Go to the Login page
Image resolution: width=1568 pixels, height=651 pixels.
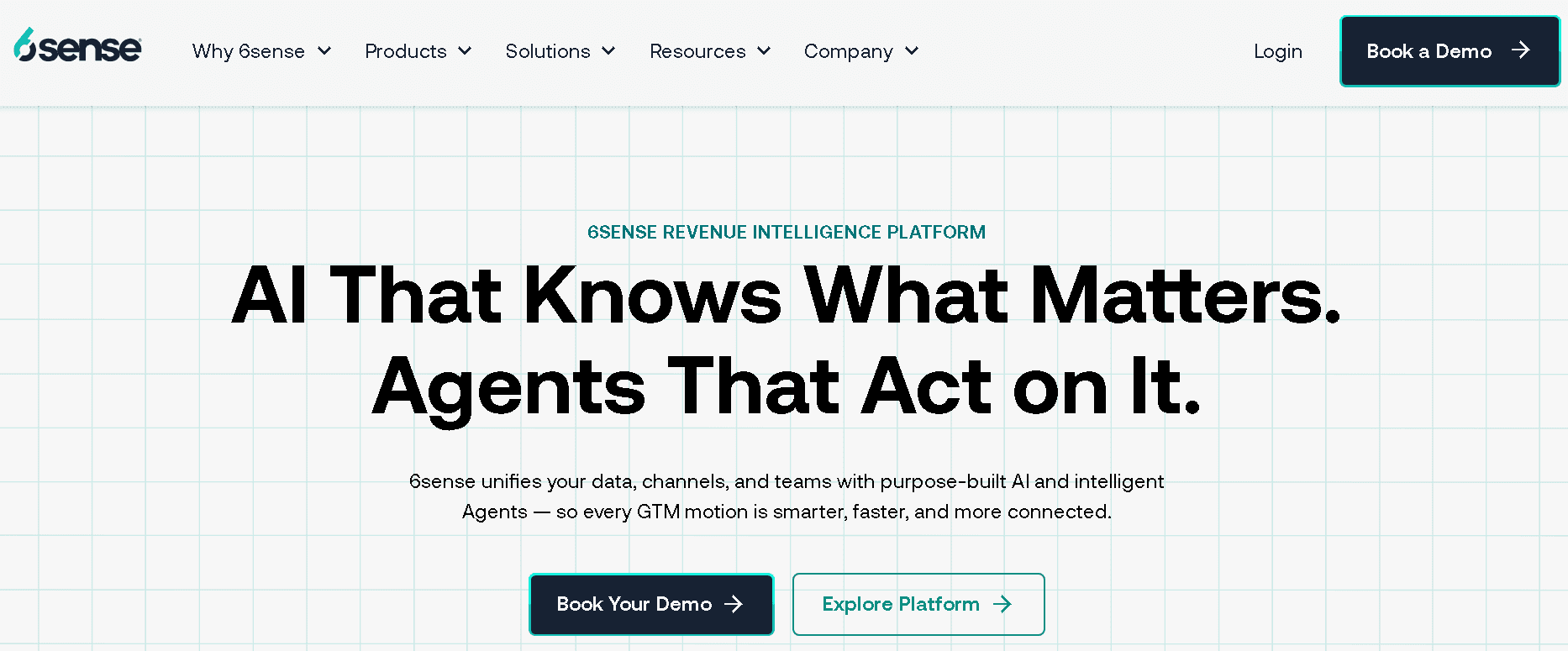coord(1278,51)
